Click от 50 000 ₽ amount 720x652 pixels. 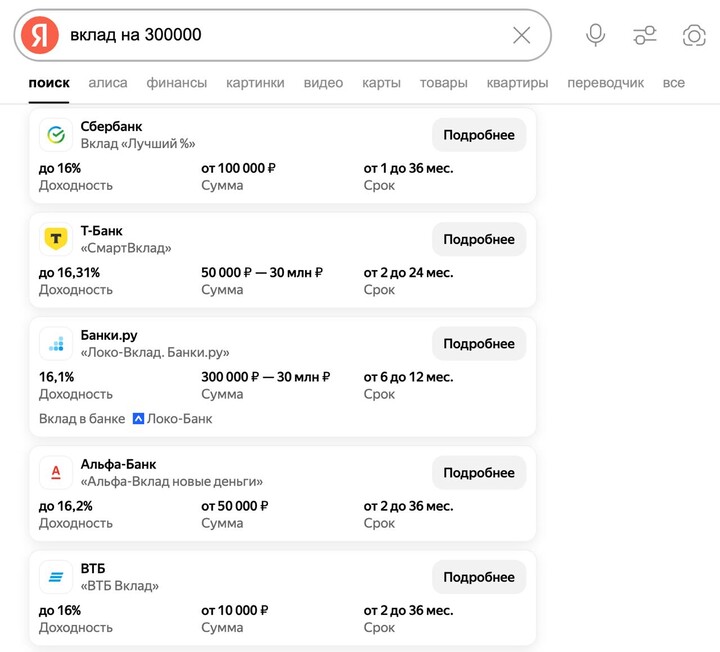235,506
